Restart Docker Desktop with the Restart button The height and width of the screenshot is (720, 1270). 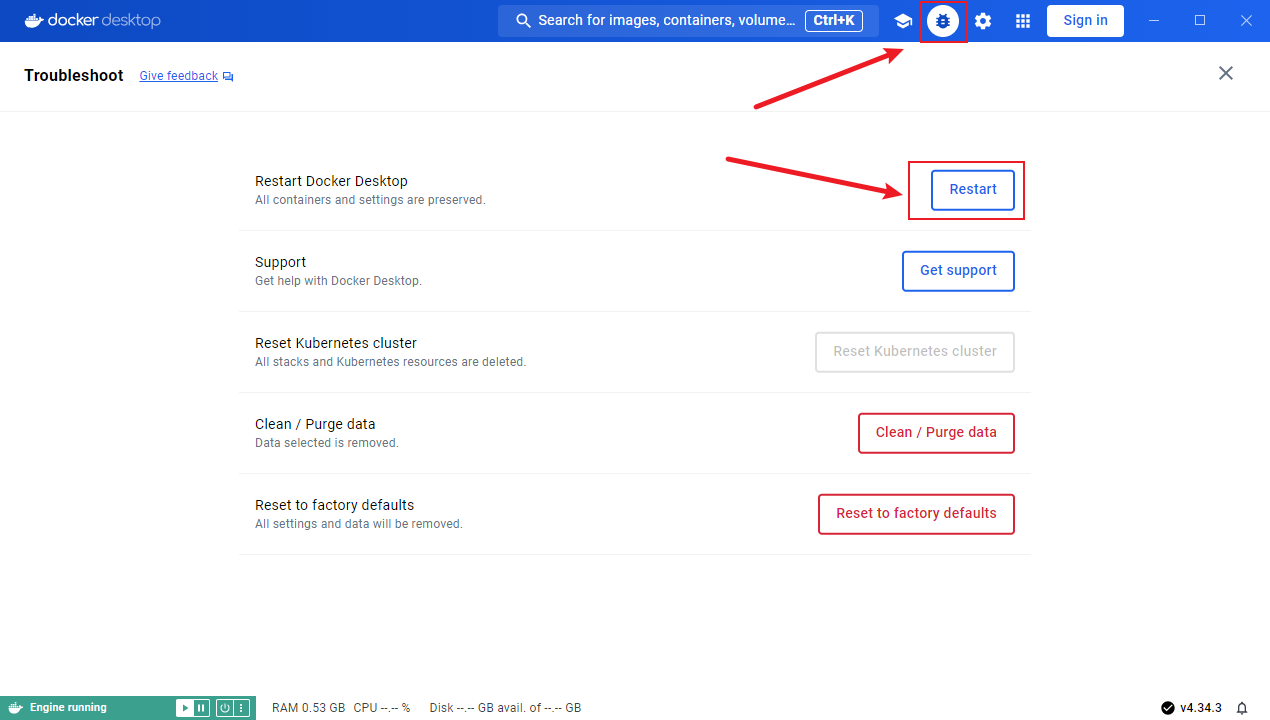click(973, 190)
